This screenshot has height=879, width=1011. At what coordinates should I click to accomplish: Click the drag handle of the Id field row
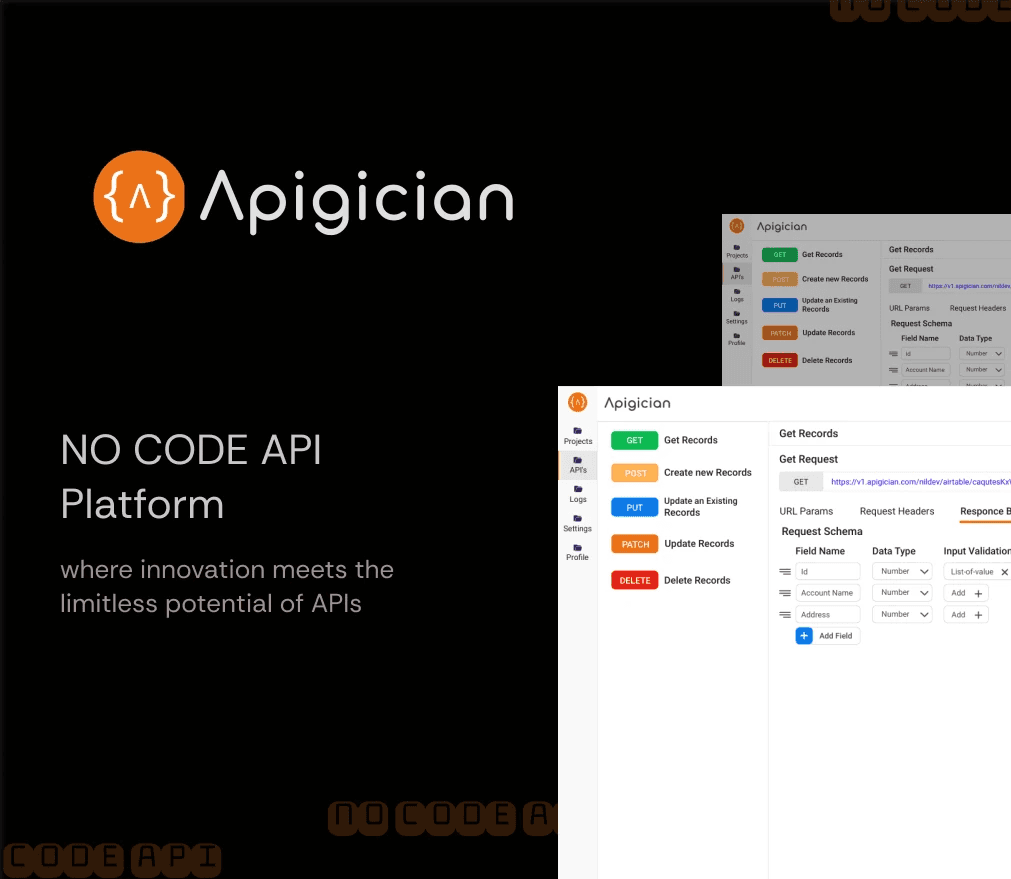click(x=785, y=571)
